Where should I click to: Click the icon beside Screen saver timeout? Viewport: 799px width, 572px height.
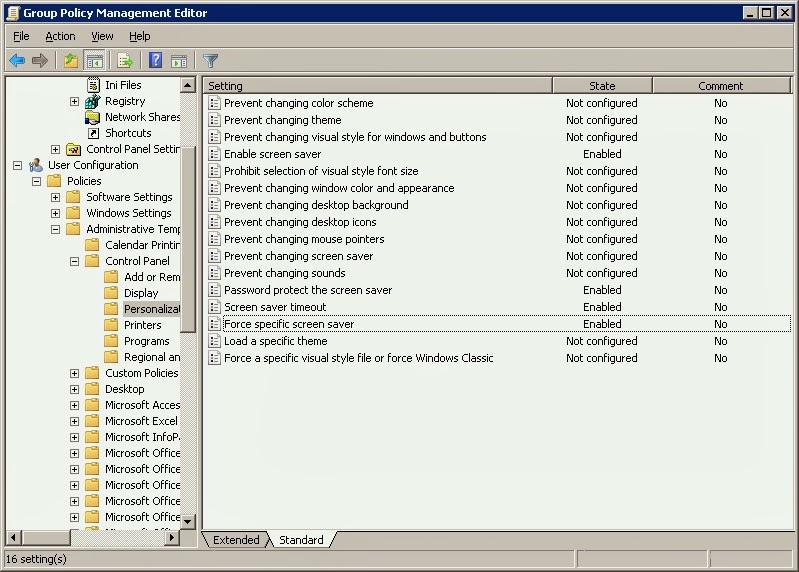[x=215, y=307]
